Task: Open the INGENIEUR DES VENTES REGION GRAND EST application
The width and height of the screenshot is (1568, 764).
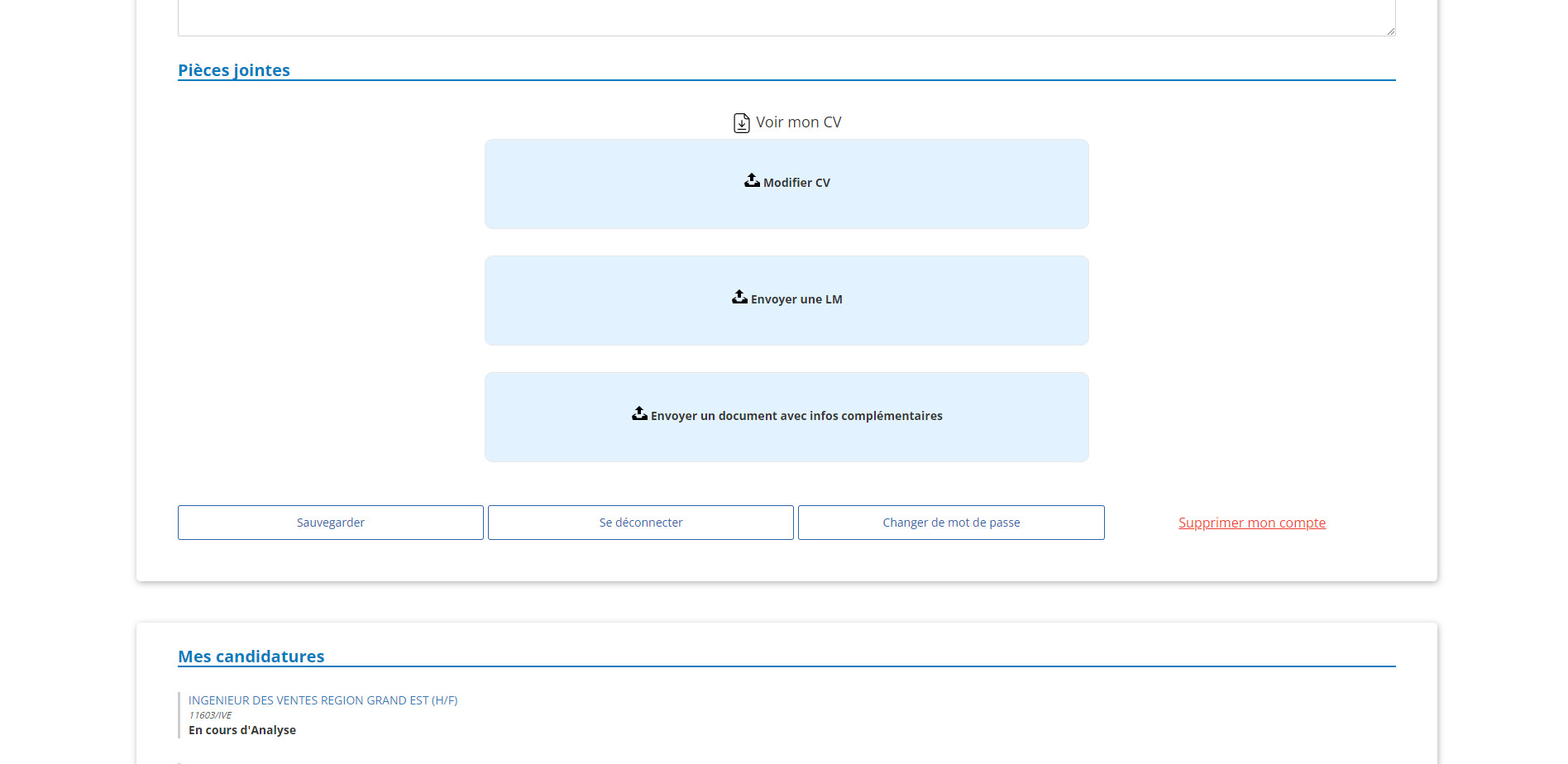Action: [x=323, y=700]
